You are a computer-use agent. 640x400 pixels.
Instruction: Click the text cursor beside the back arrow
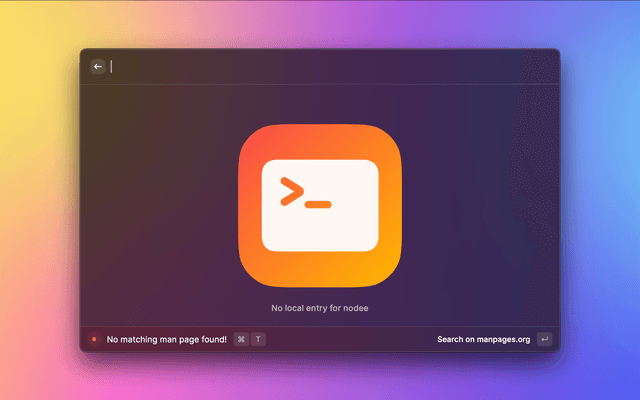click(112, 67)
